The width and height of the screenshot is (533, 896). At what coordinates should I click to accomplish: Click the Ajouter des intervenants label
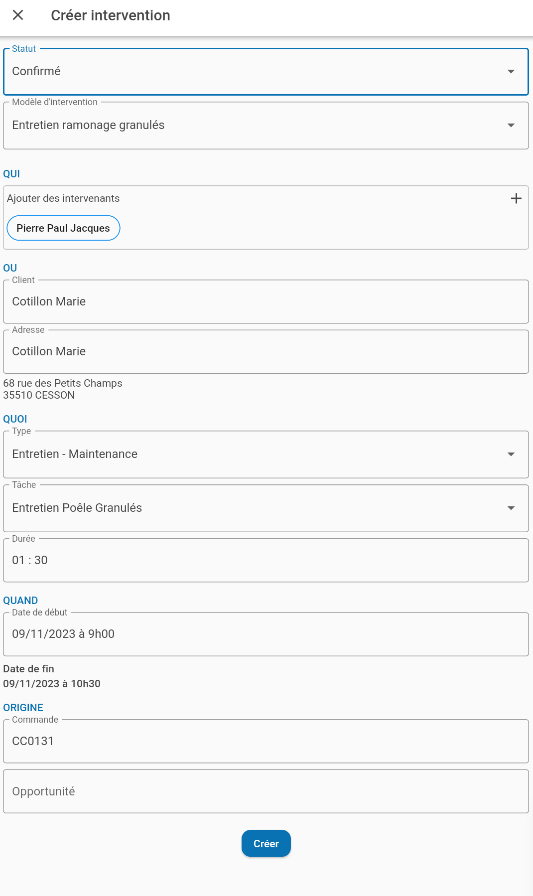[x=63, y=198]
